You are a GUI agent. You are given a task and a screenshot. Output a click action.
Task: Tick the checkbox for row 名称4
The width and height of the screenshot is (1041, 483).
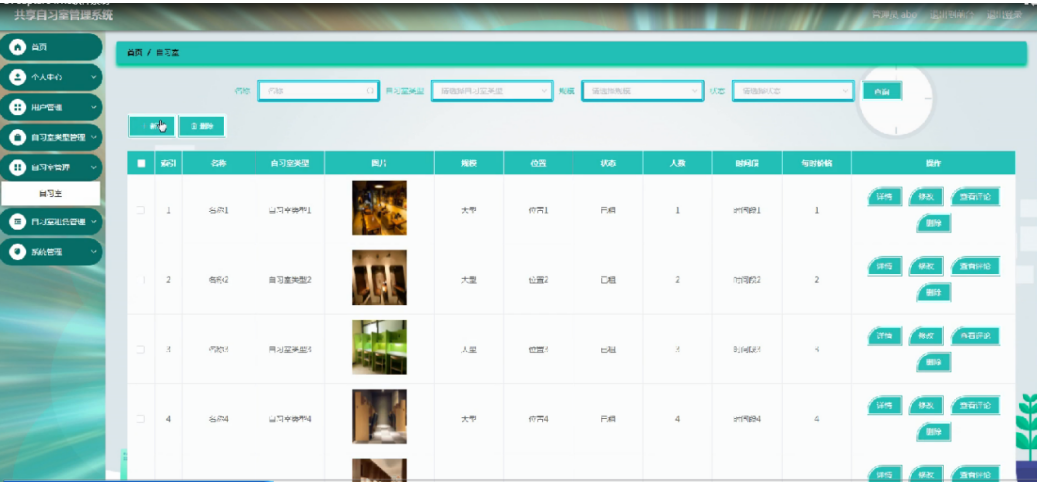[x=141, y=419]
